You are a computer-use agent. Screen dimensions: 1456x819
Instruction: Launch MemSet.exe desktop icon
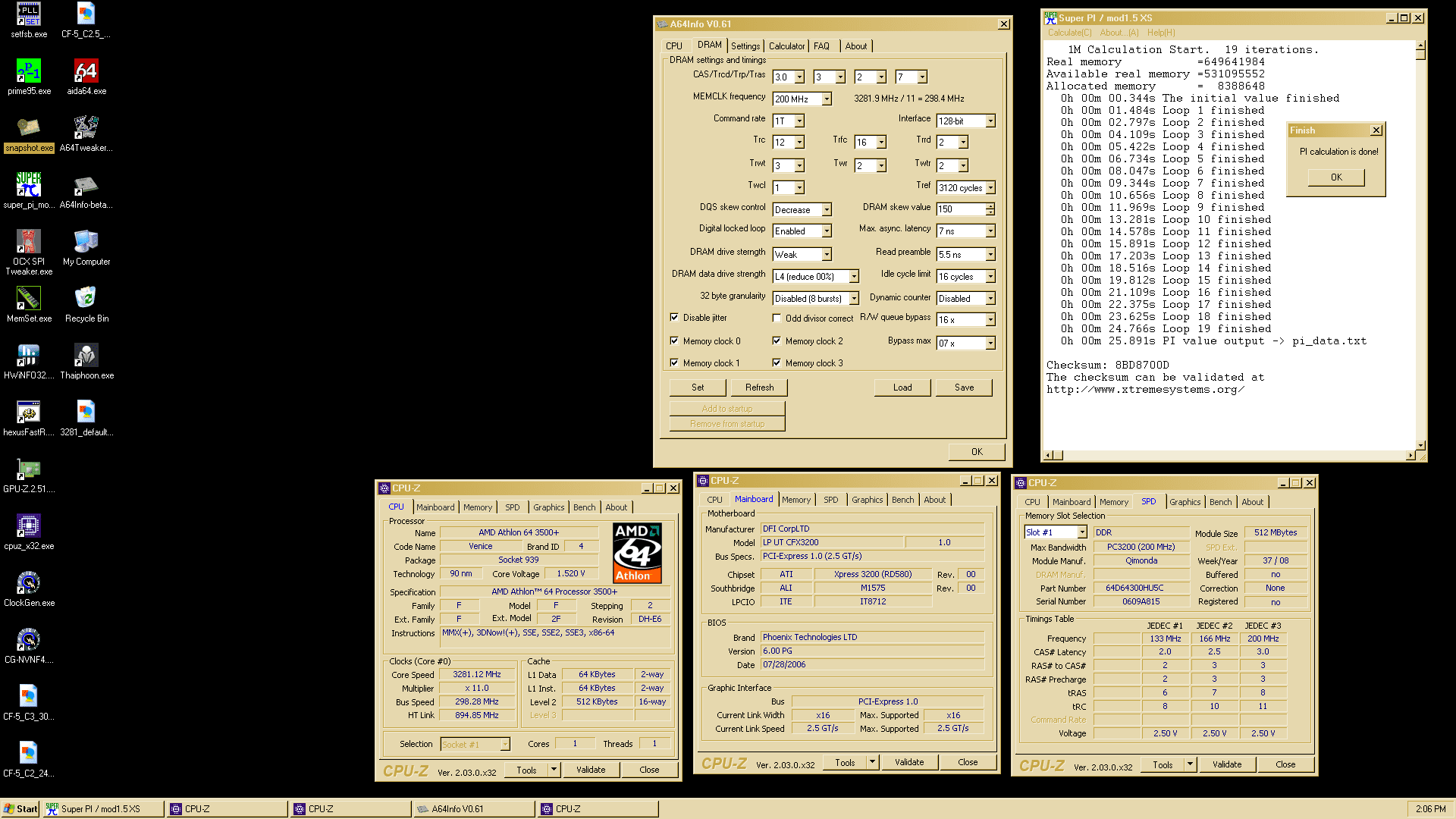[x=29, y=305]
